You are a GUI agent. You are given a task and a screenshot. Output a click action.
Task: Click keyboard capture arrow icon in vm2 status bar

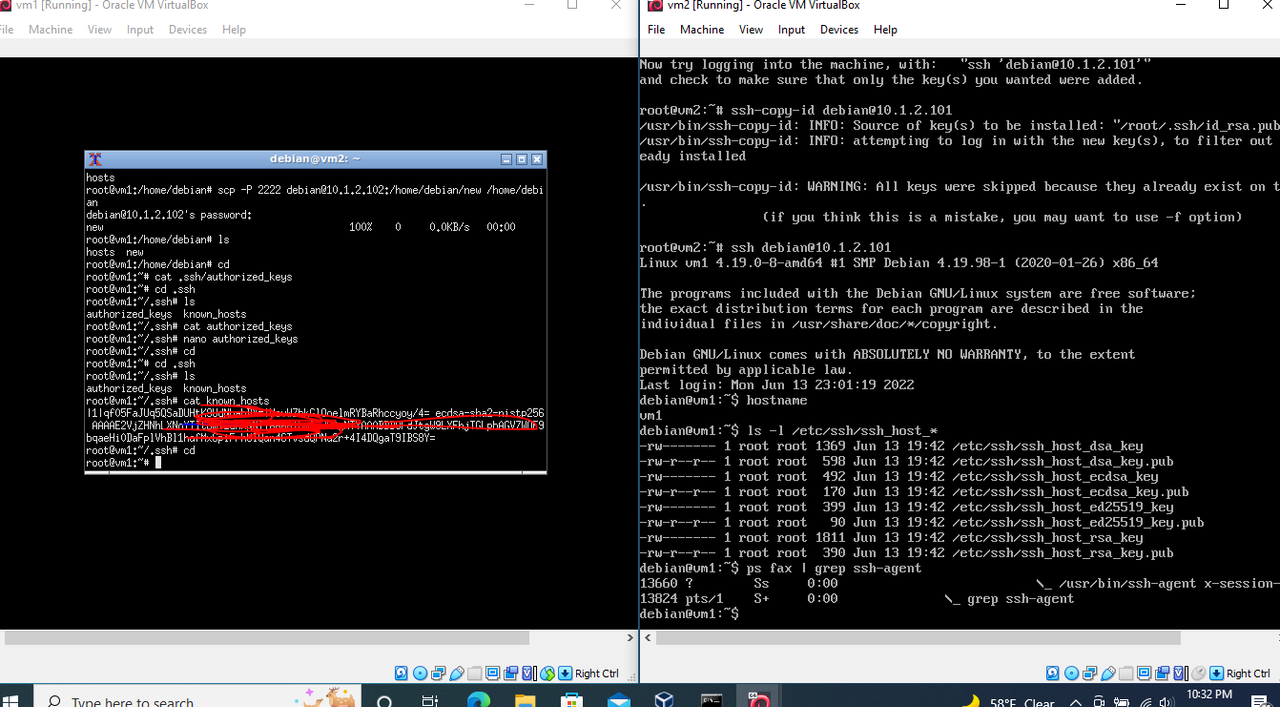click(x=1217, y=673)
